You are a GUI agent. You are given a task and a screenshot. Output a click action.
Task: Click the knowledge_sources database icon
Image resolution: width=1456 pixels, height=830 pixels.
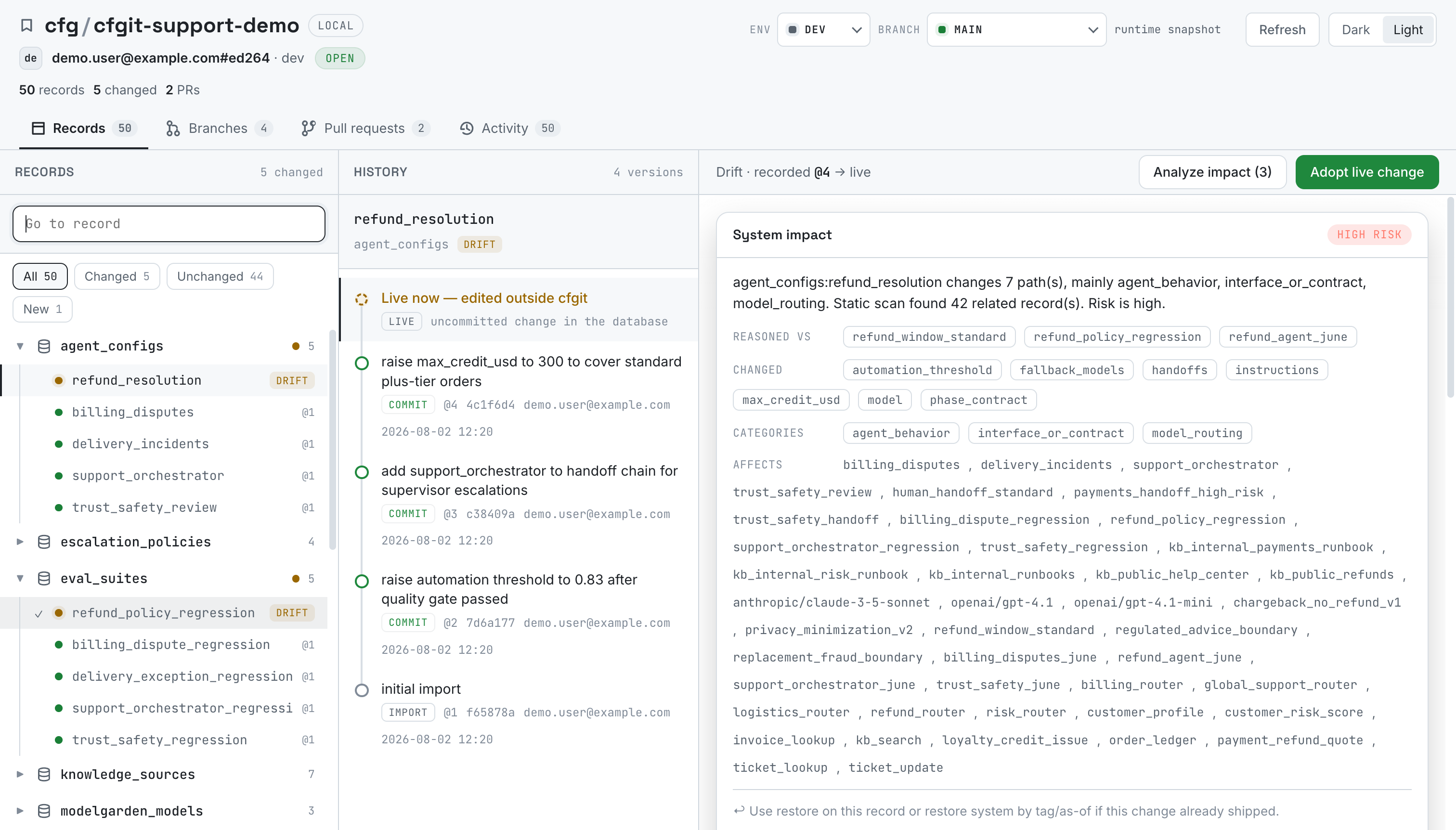click(x=44, y=774)
